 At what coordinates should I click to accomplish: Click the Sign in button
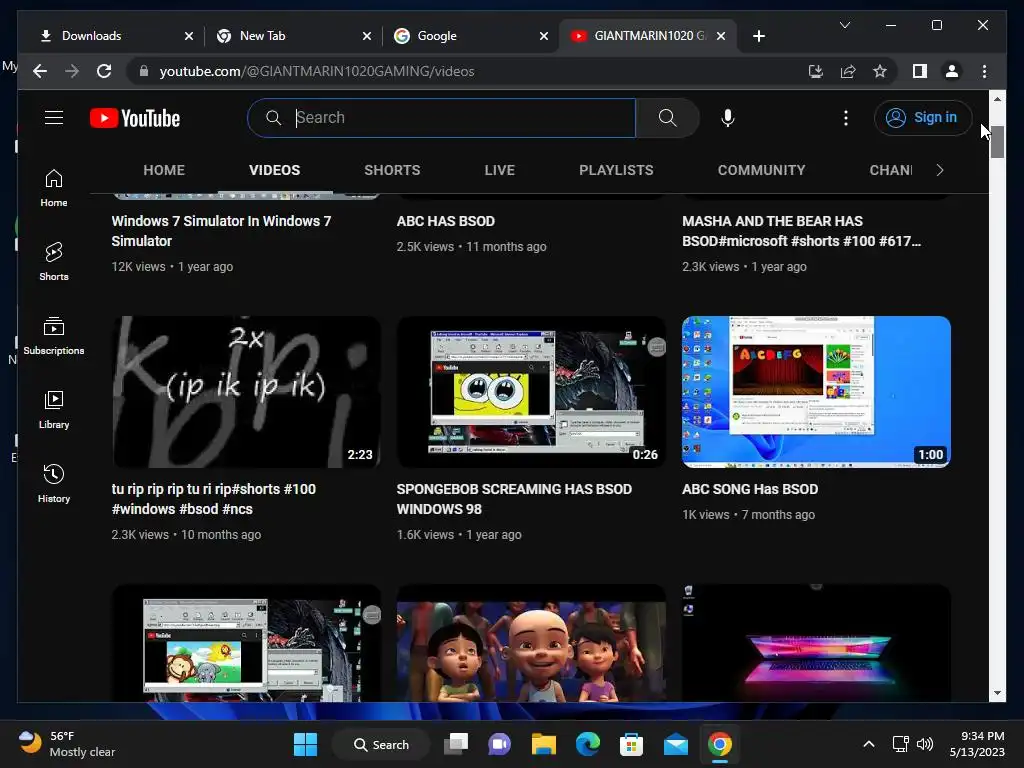coord(923,118)
